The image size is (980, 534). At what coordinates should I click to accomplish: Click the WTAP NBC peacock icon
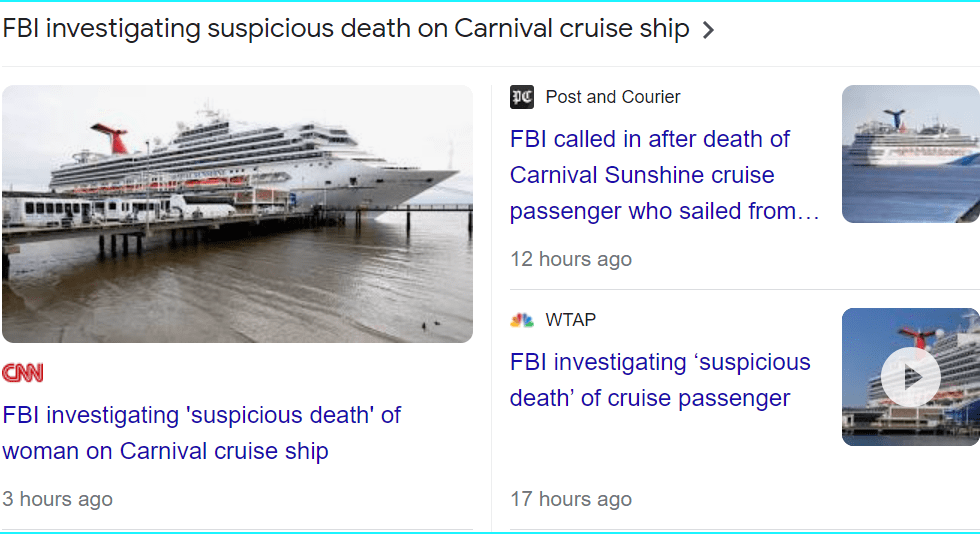(522, 320)
